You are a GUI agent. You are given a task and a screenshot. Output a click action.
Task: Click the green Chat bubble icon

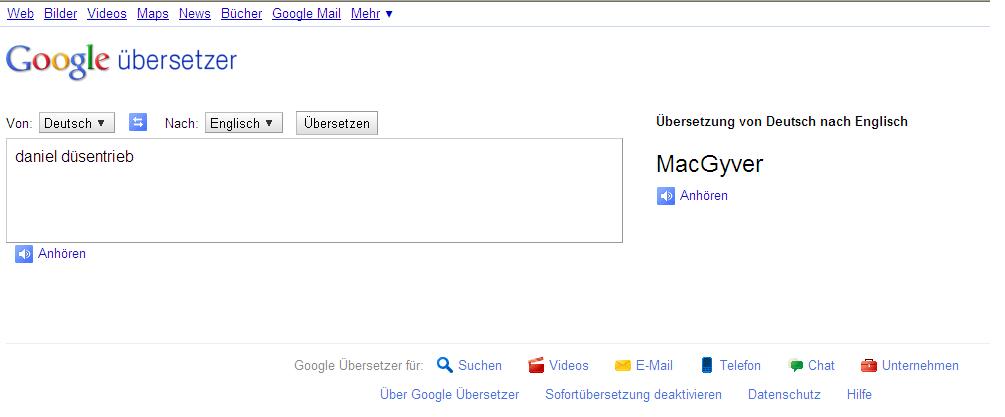coord(795,365)
